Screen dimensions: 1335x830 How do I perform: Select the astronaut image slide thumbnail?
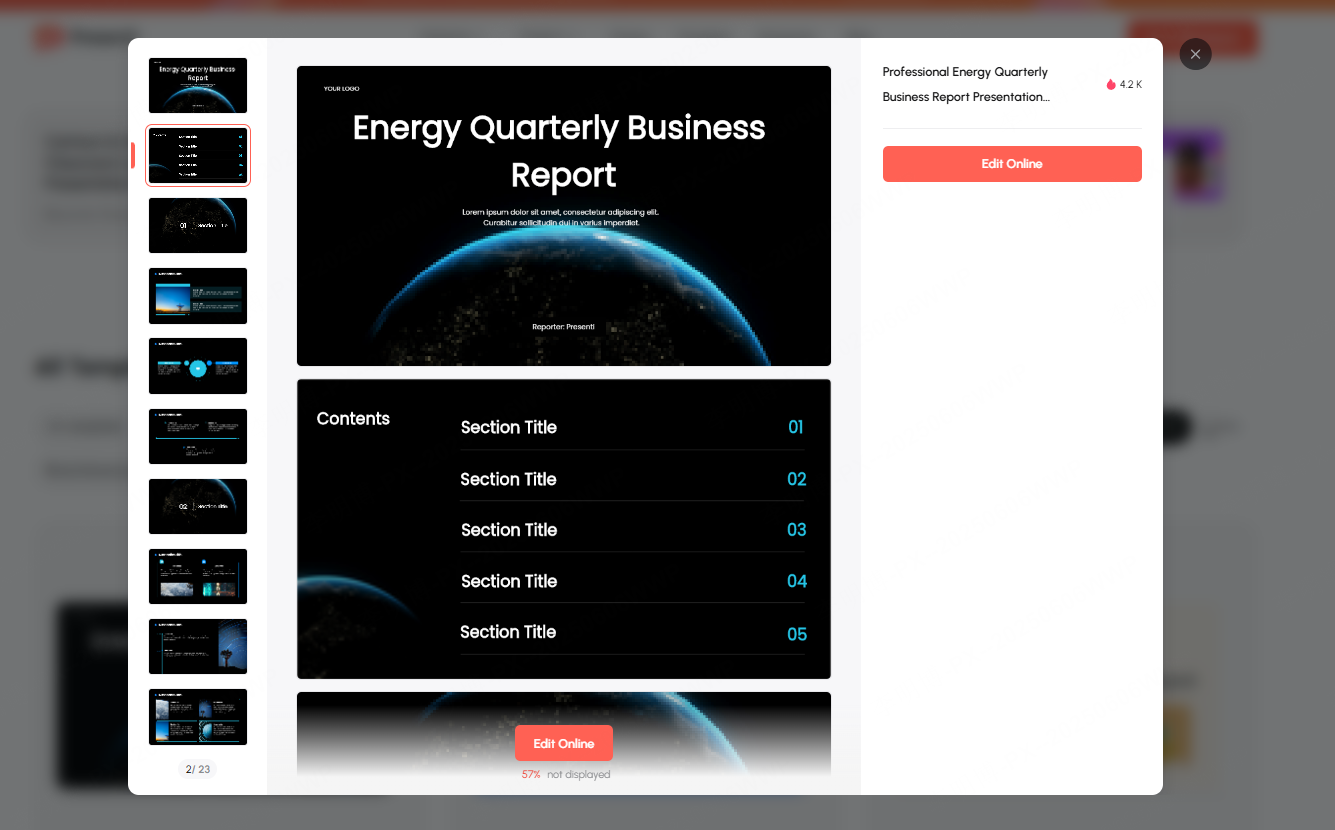tap(197, 646)
